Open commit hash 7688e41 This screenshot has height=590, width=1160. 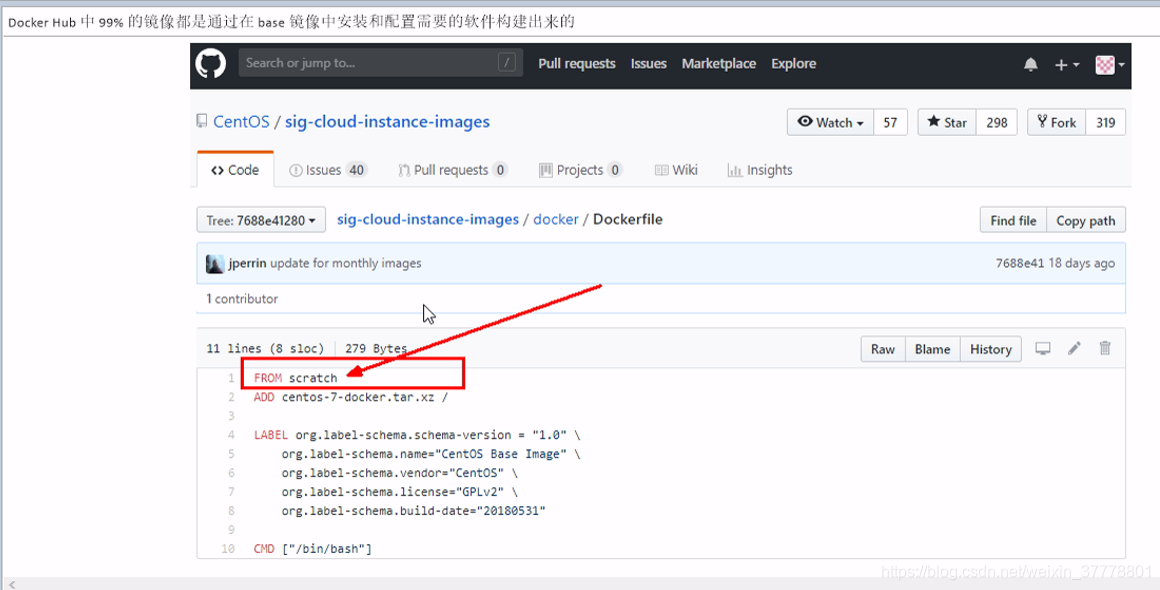click(x=1020, y=263)
